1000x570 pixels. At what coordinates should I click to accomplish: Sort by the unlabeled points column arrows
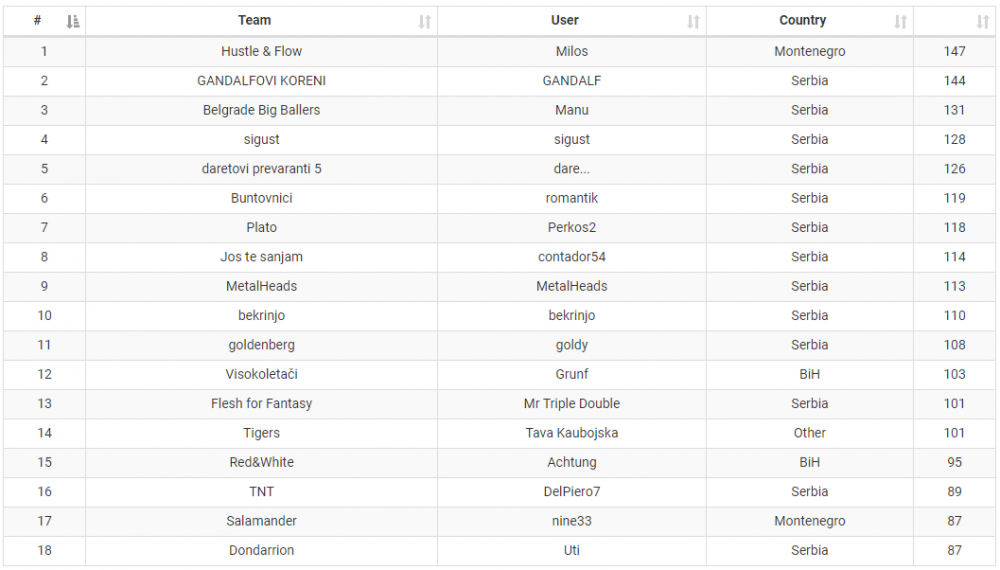point(983,21)
